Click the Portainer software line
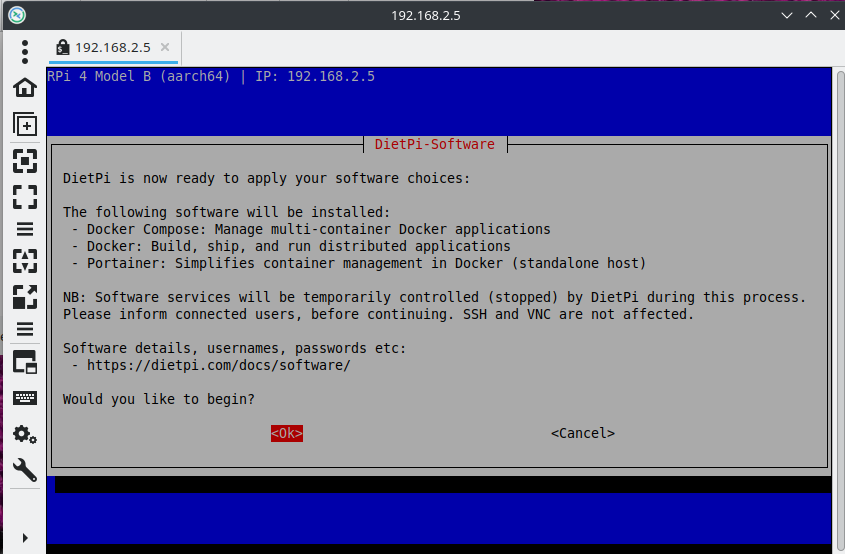The image size is (845, 554). [x=359, y=264]
